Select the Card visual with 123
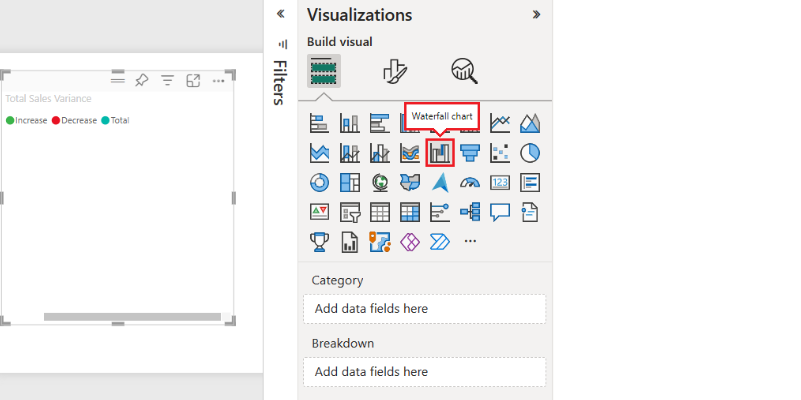The image size is (801, 400). point(500,182)
